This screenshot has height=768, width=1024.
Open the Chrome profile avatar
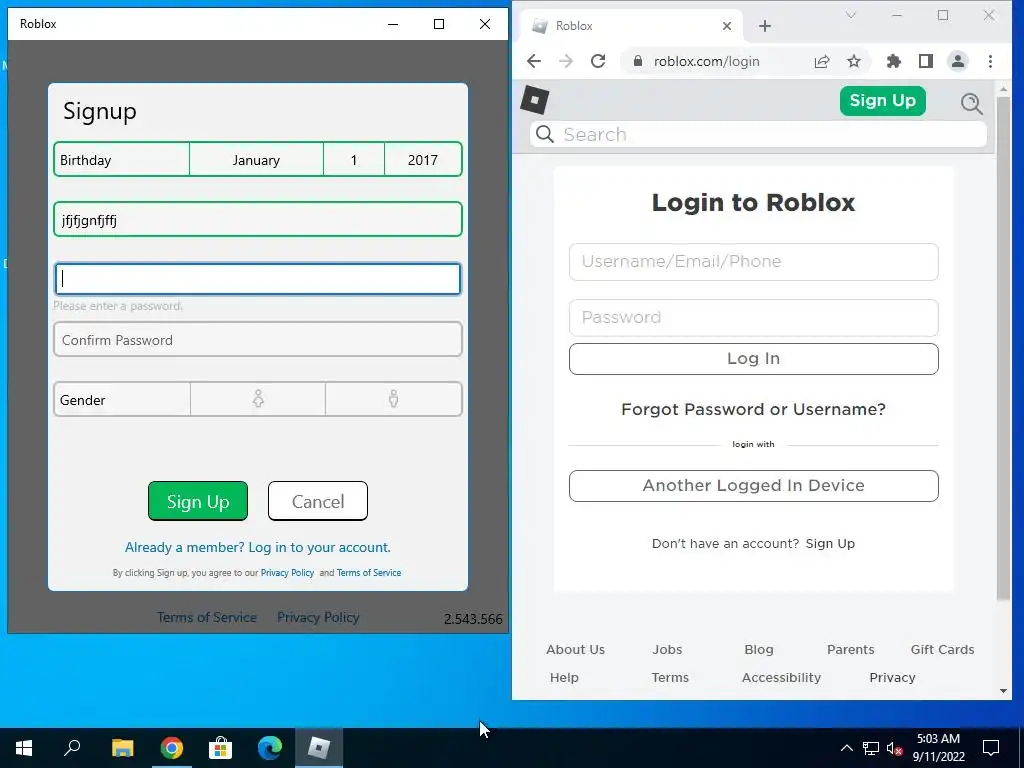tap(957, 61)
